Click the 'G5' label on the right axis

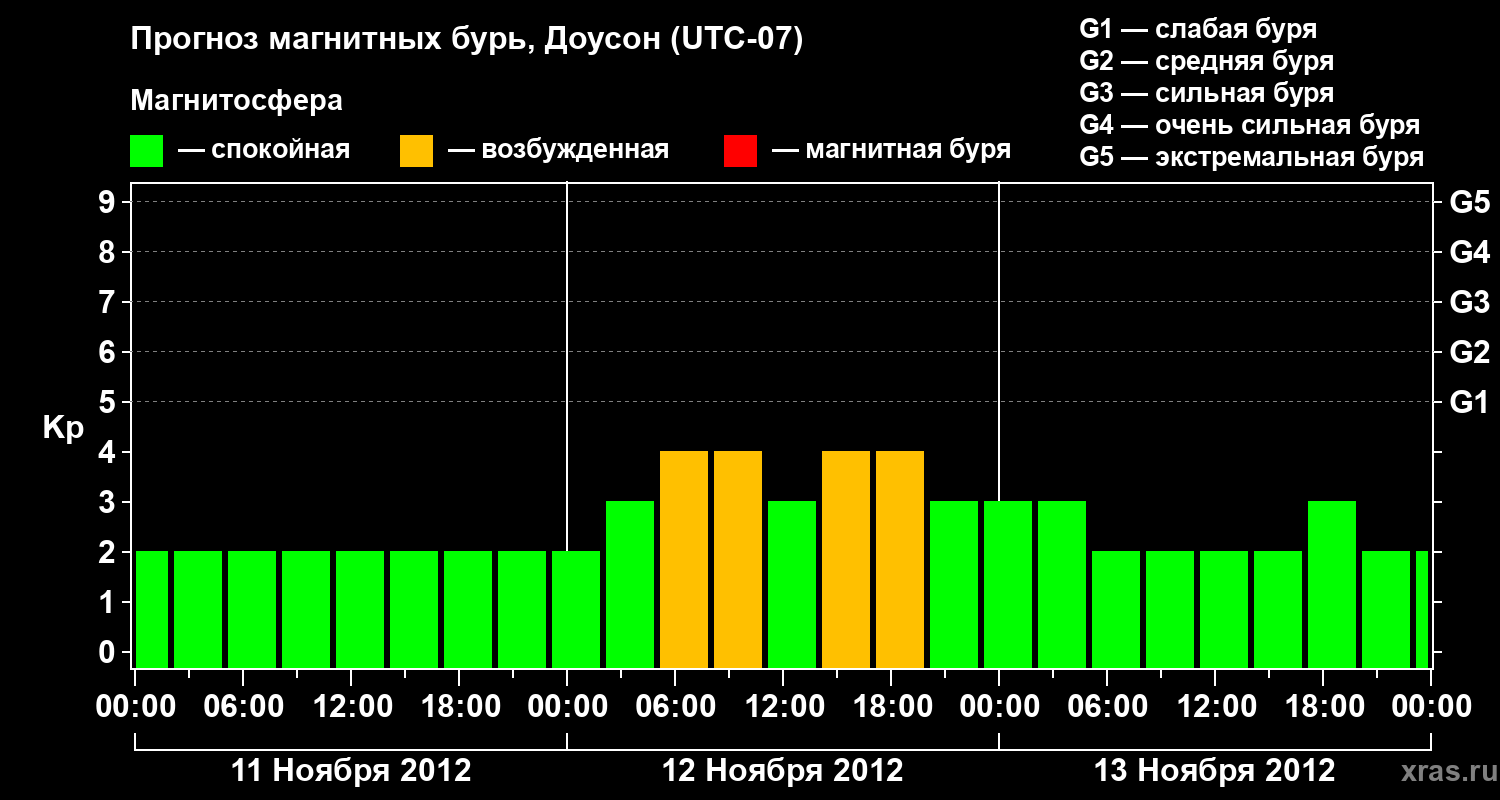1469,203
